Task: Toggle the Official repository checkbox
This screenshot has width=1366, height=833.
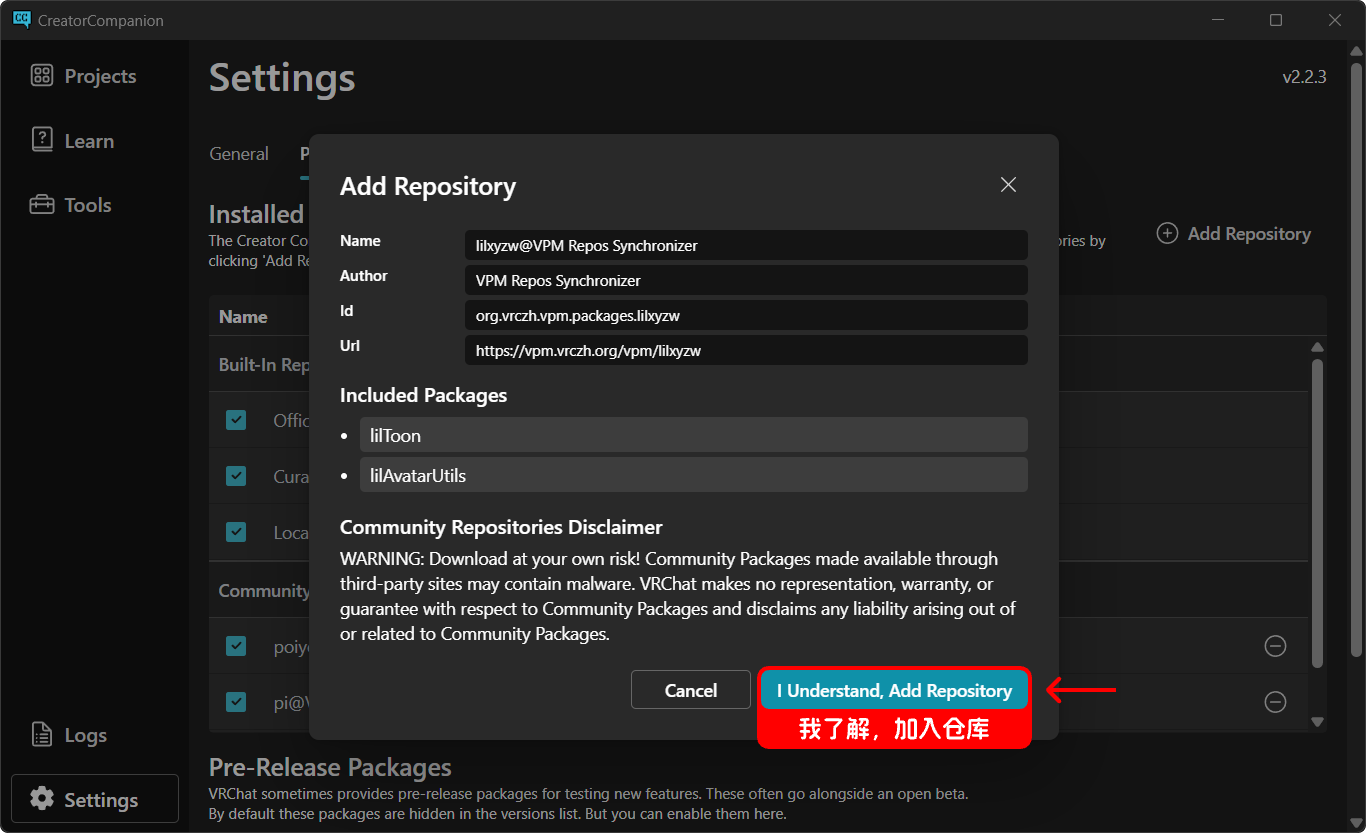Action: pyautogui.click(x=236, y=420)
